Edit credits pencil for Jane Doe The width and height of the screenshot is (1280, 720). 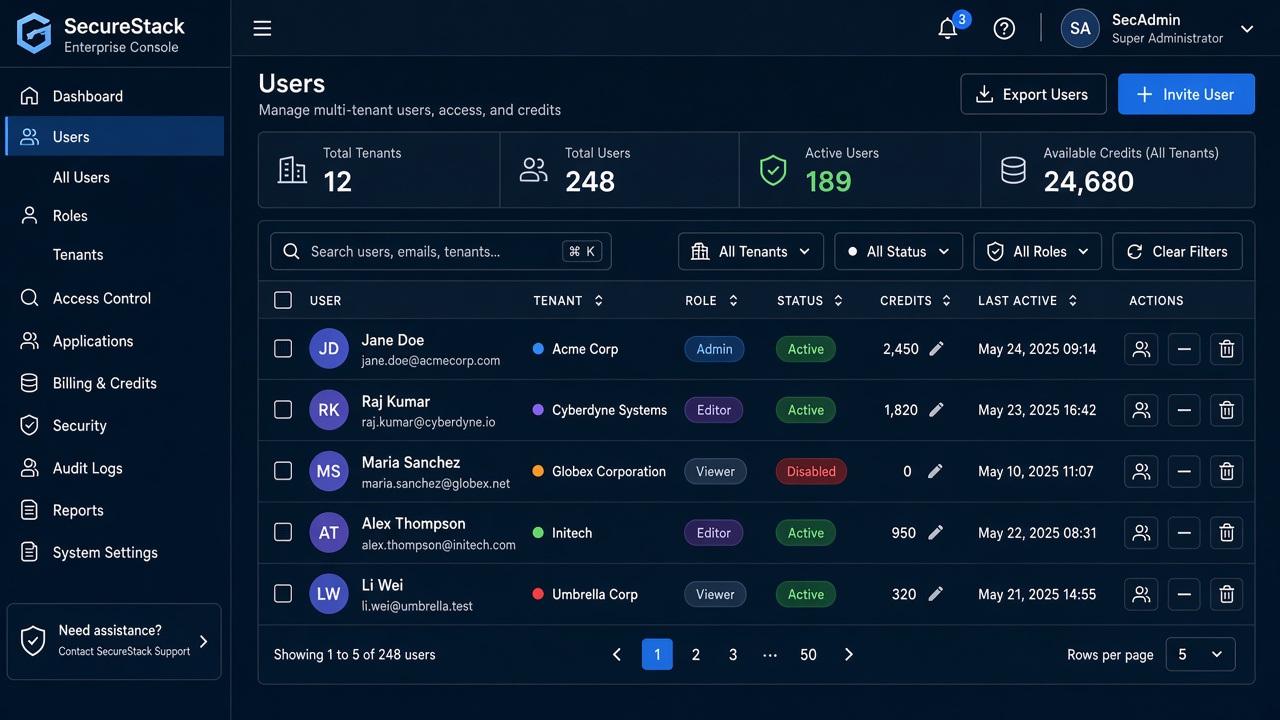pyautogui.click(x=936, y=349)
